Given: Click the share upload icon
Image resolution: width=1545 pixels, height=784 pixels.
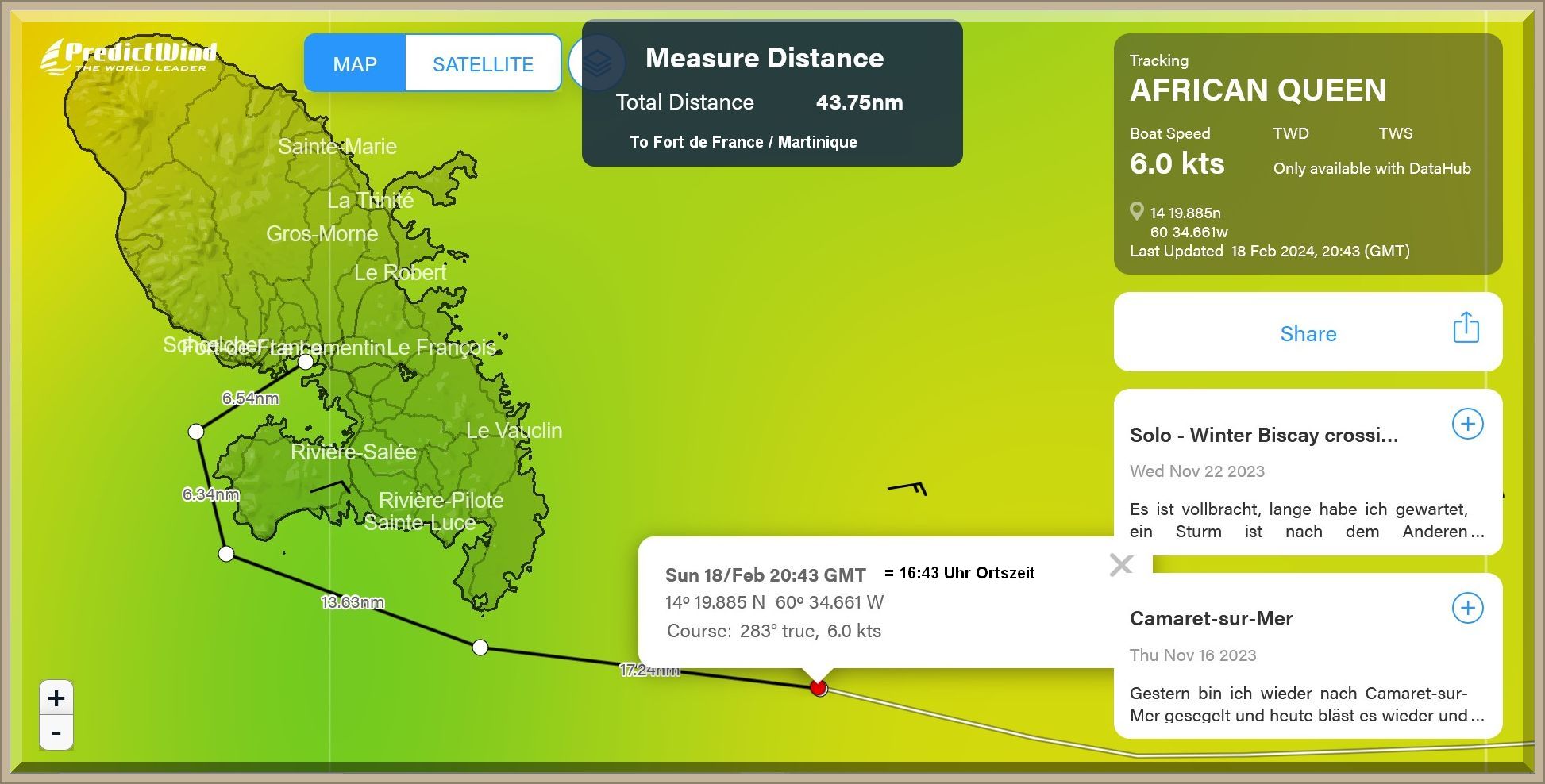Looking at the screenshot, I should (x=1466, y=329).
